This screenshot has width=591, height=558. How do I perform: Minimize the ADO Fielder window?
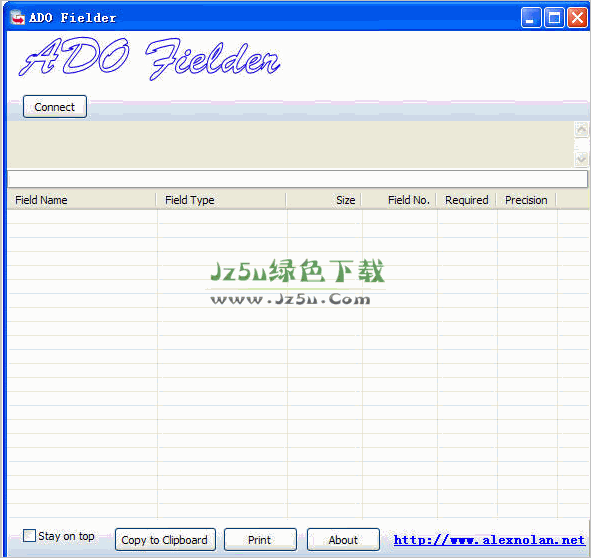click(531, 17)
